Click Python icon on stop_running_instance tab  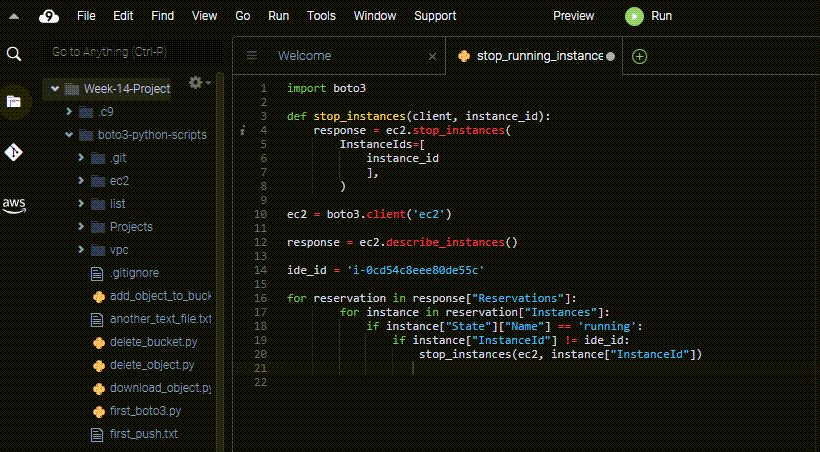[464, 56]
